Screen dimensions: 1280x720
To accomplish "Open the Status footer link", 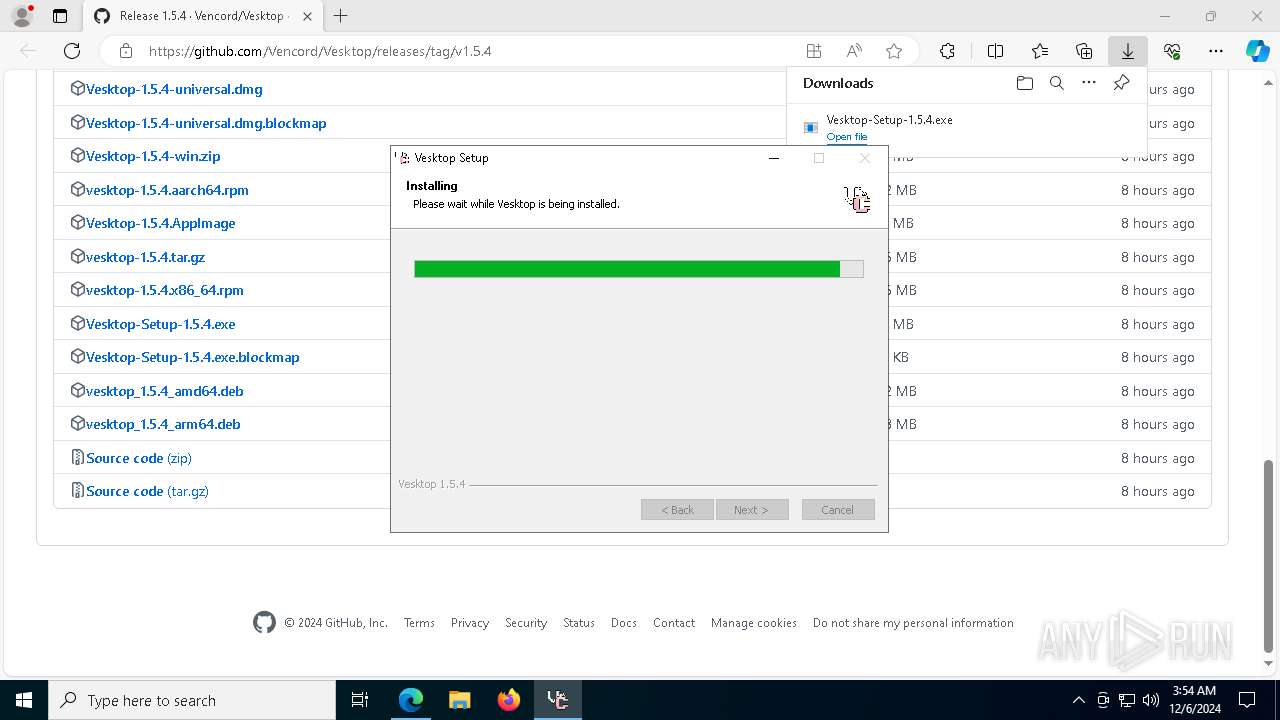I will (x=579, y=623).
